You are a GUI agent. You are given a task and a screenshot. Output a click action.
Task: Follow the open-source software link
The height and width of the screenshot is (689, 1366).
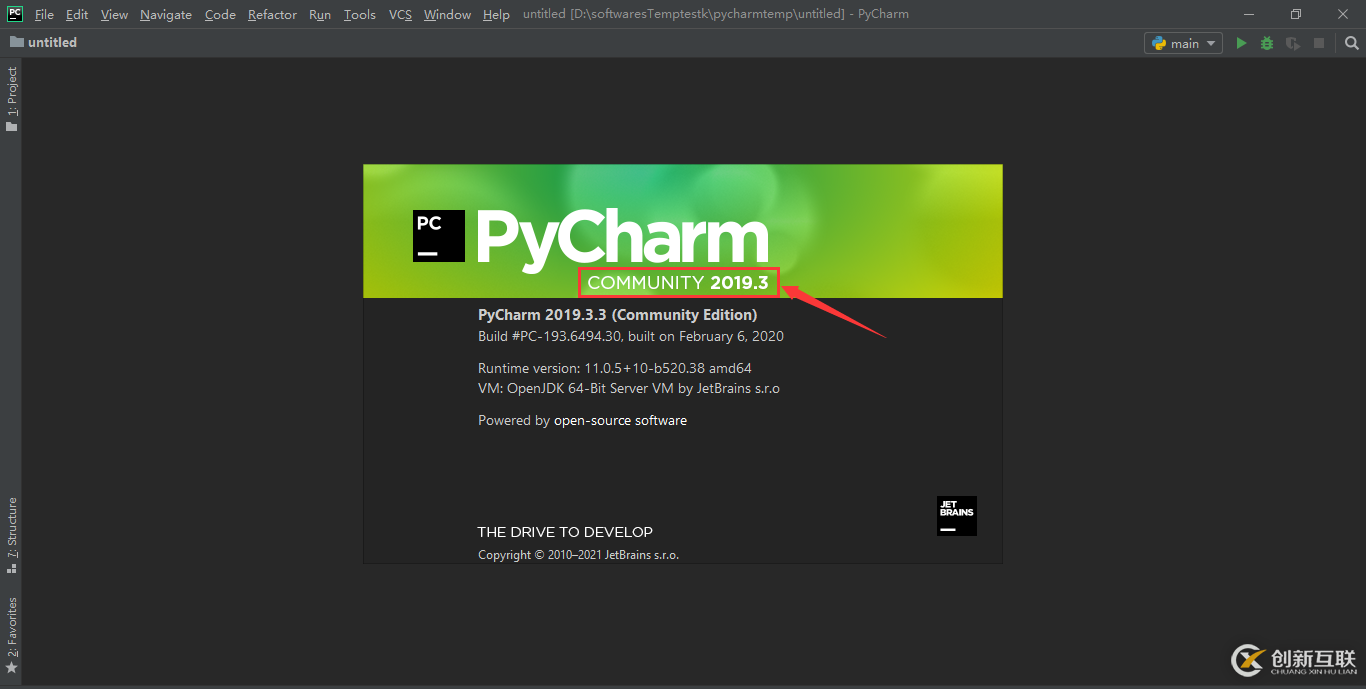620,420
